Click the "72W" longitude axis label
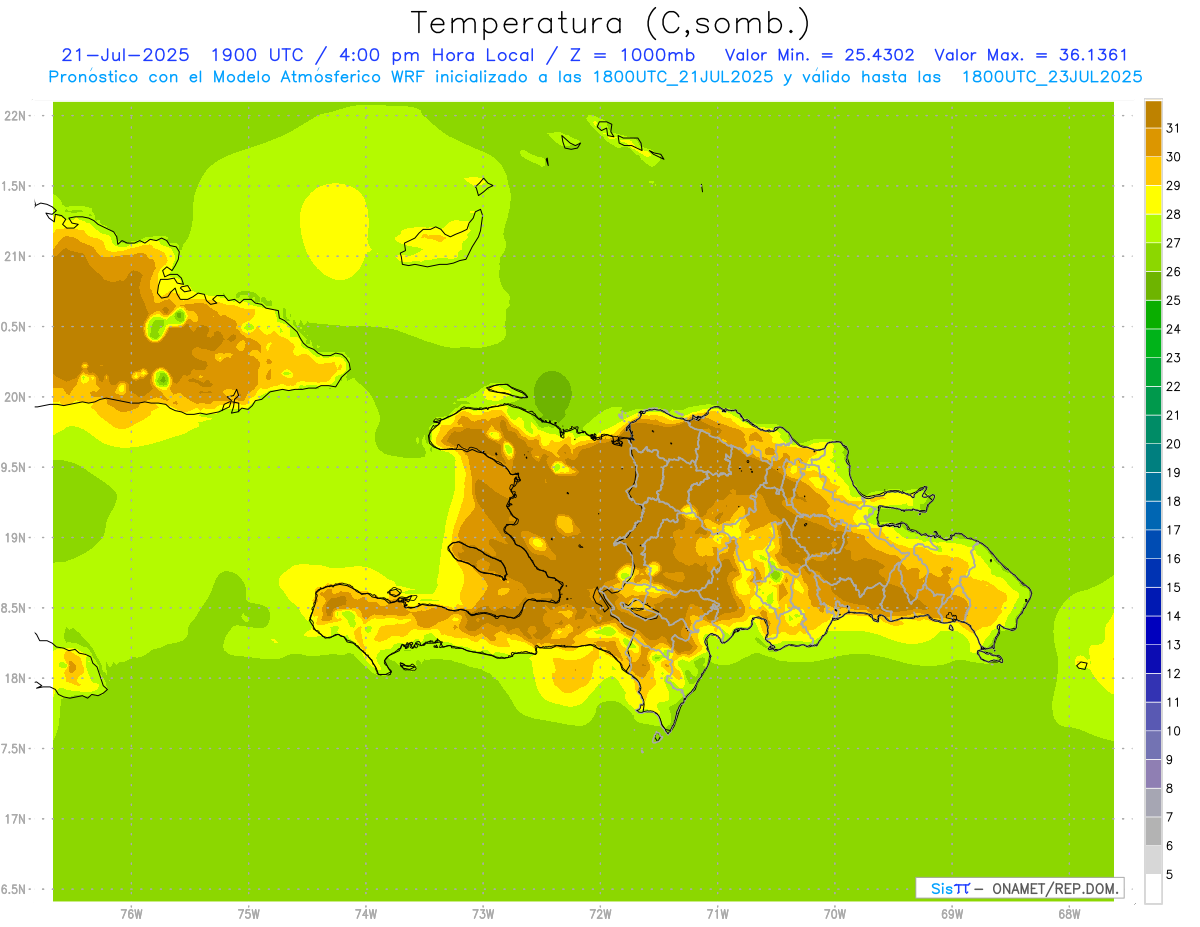This screenshot has width=1200, height=927. [600, 914]
